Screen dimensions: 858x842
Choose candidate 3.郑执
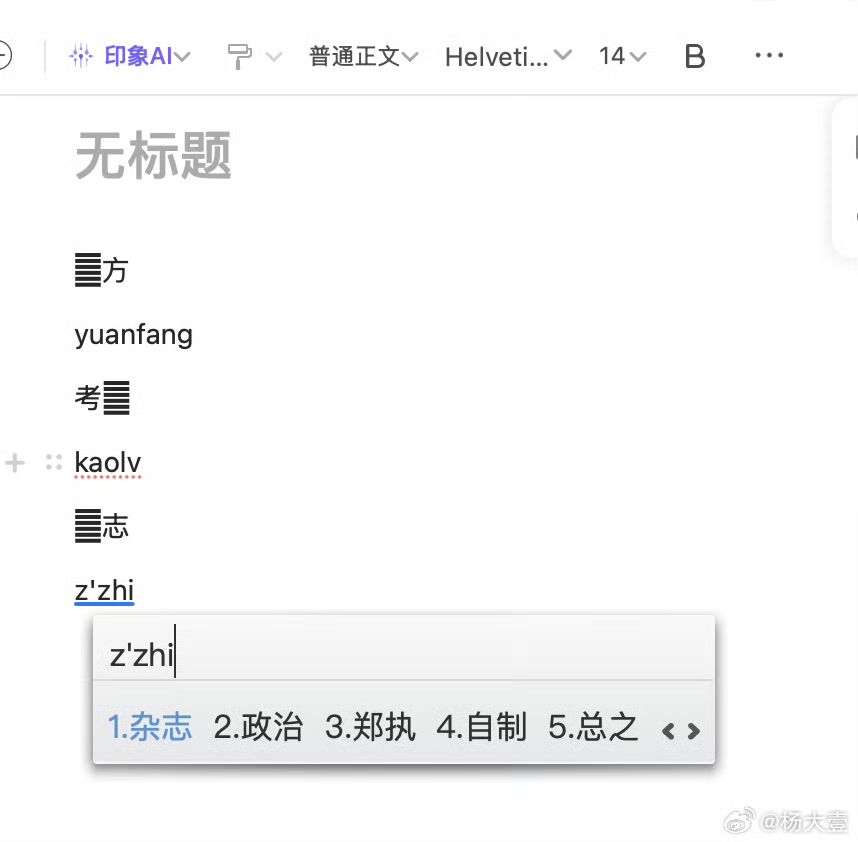click(370, 727)
